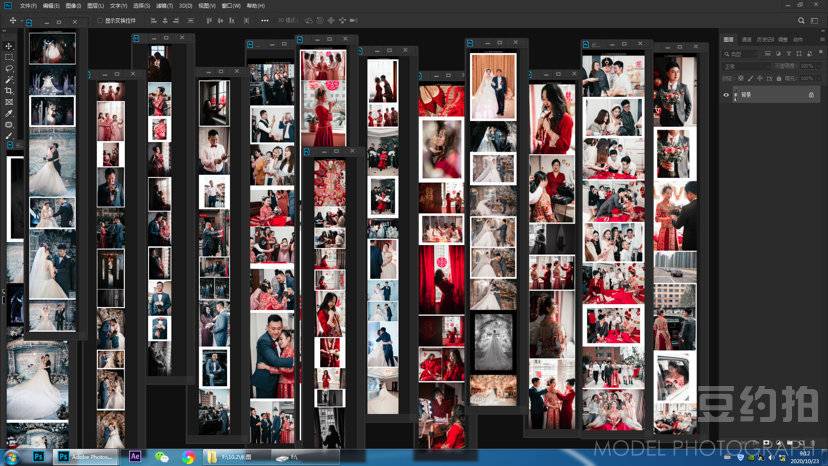
Task: Click the groom hugging bride large photo
Action: coord(272,355)
